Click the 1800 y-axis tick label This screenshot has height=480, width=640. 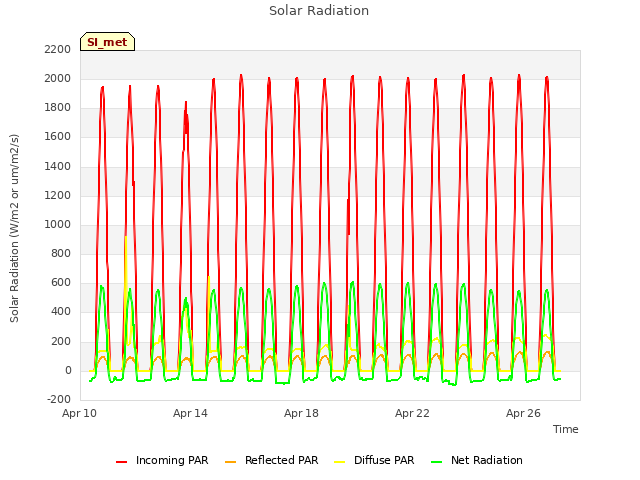[58, 108]
